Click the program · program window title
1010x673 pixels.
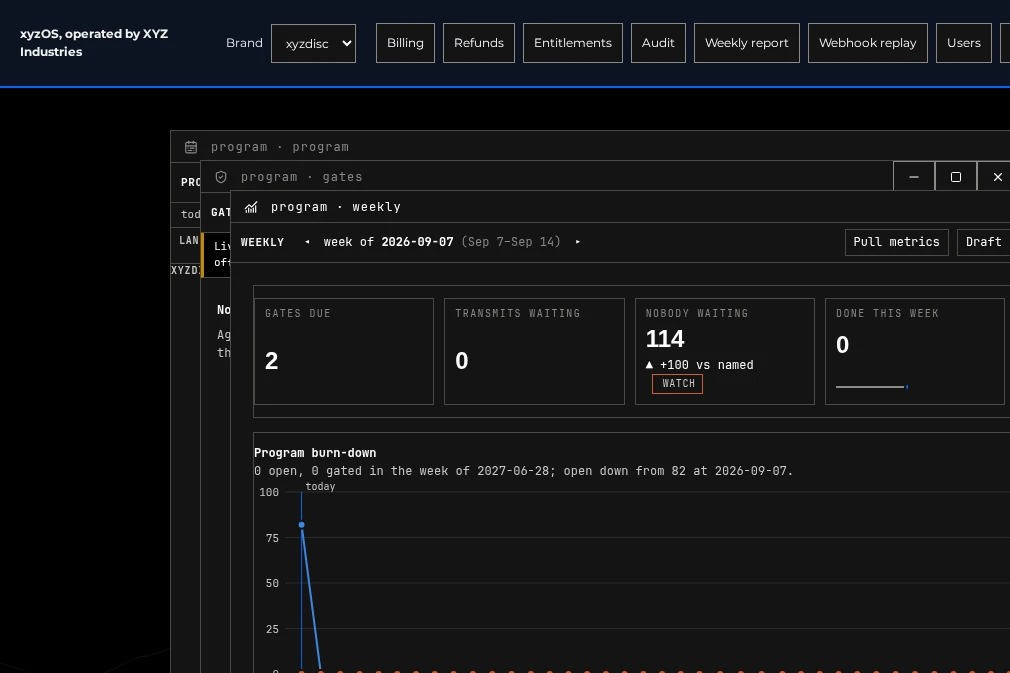click(280, 147)
